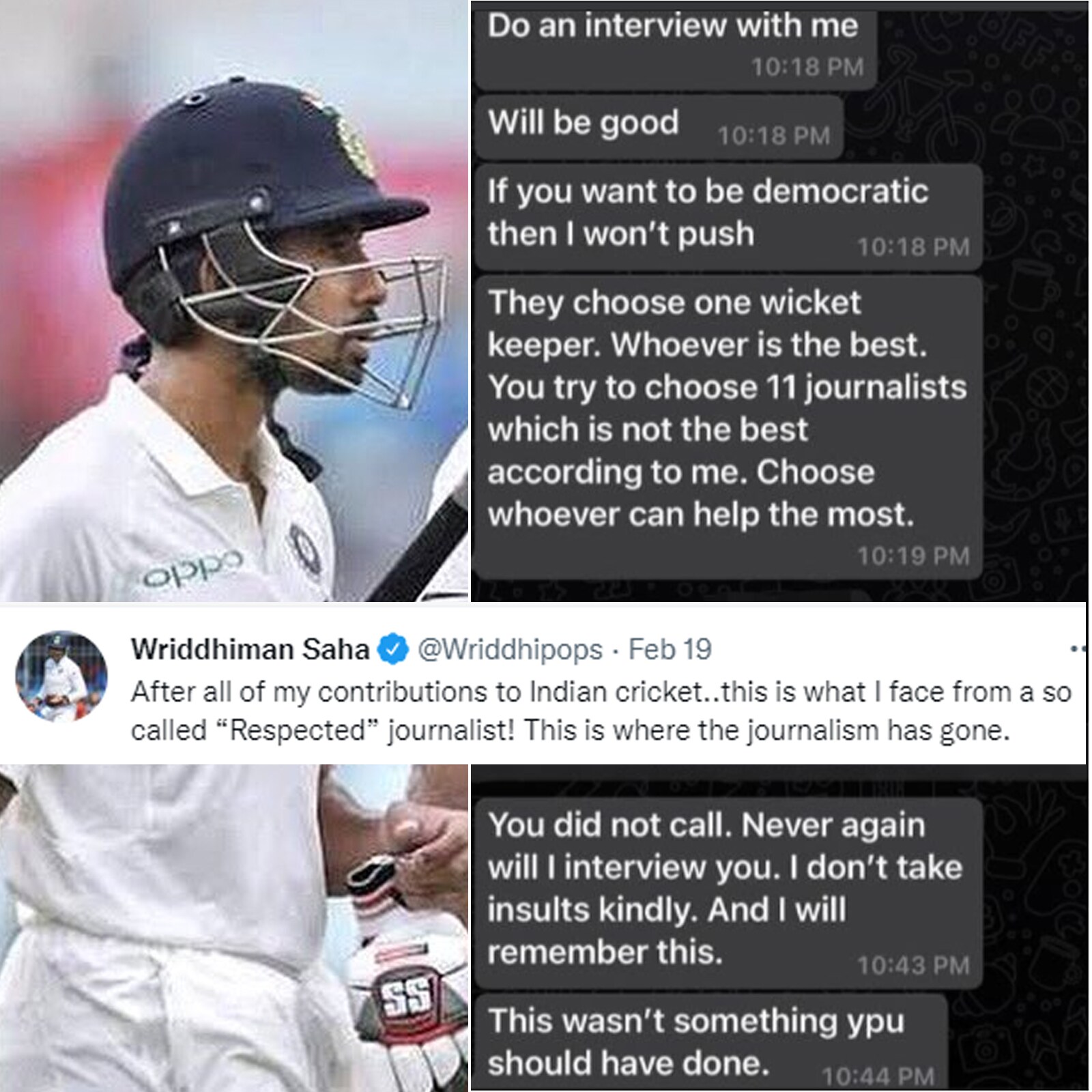Image resolution: width=1092 pixels, height=1092 pixels.
Task: Open the tweet's more options ellipsis
Action: [1078, 649]
